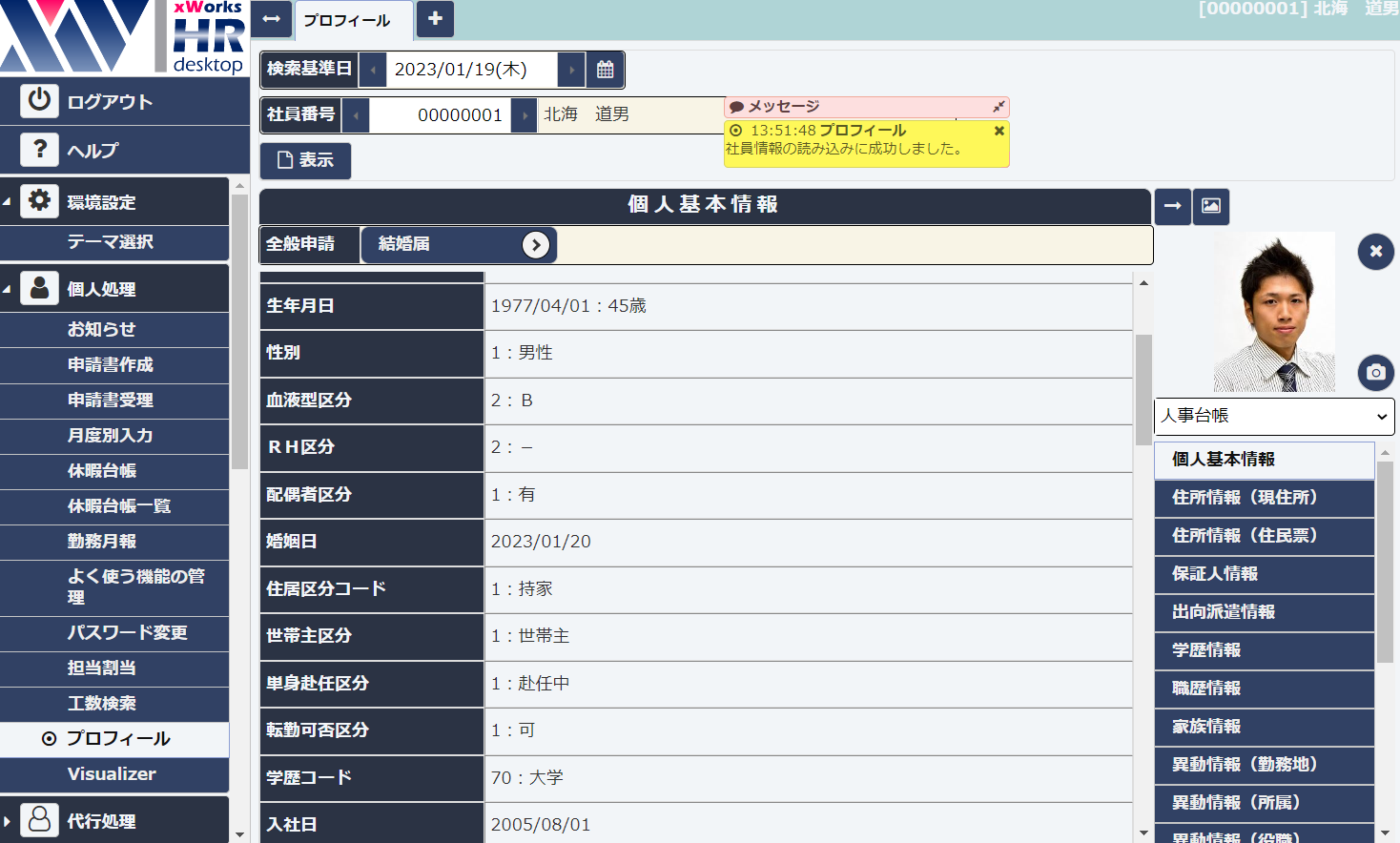Advance employee number to next
1400x843 pixels.
tap(524, 115)
